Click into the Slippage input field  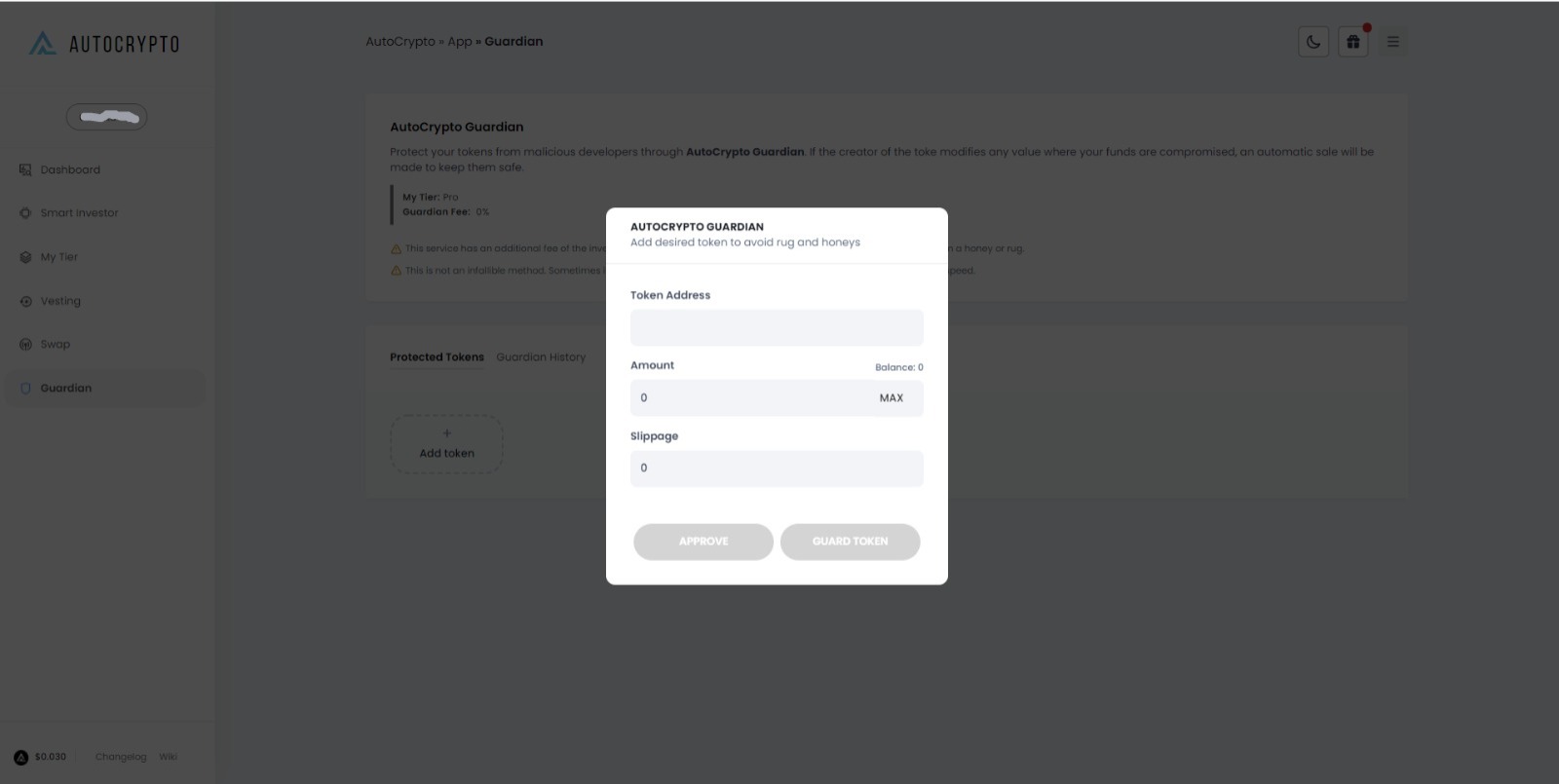(x=777, y=468)
